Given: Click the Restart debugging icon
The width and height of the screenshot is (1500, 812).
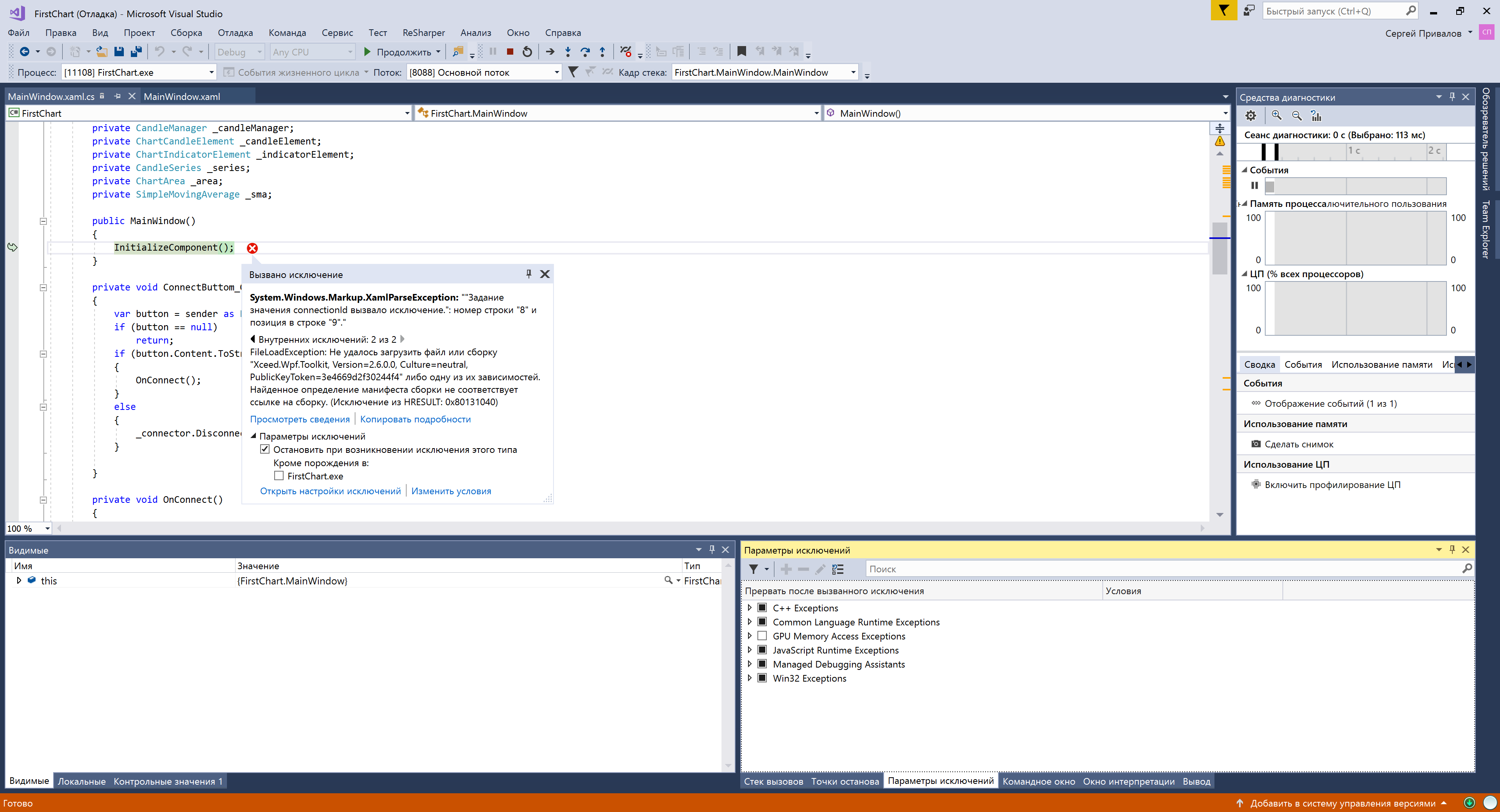Looking at the screenshot, I should 527,52.
